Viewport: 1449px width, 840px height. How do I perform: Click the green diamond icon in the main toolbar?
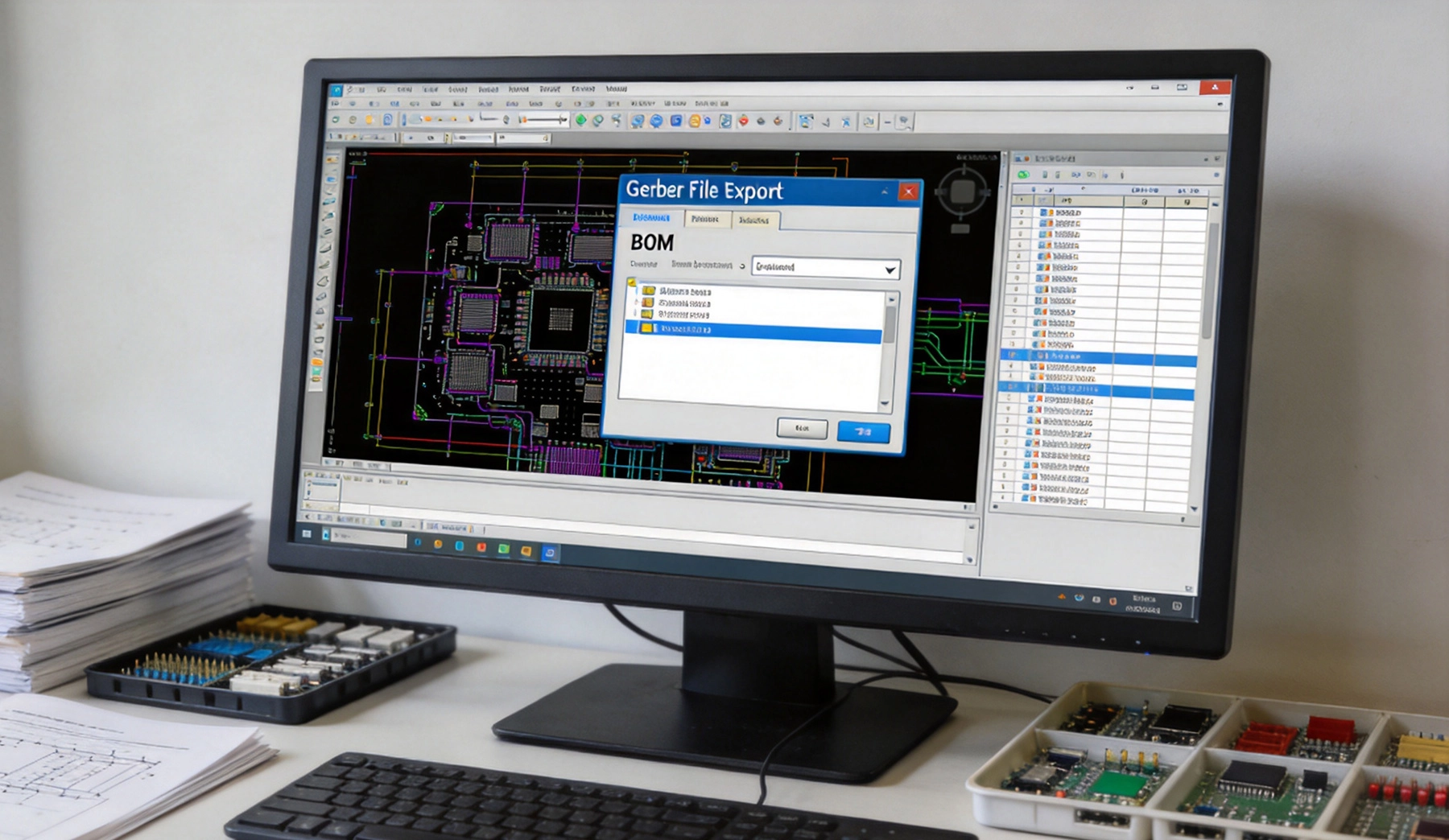click(x=580, y=120)
